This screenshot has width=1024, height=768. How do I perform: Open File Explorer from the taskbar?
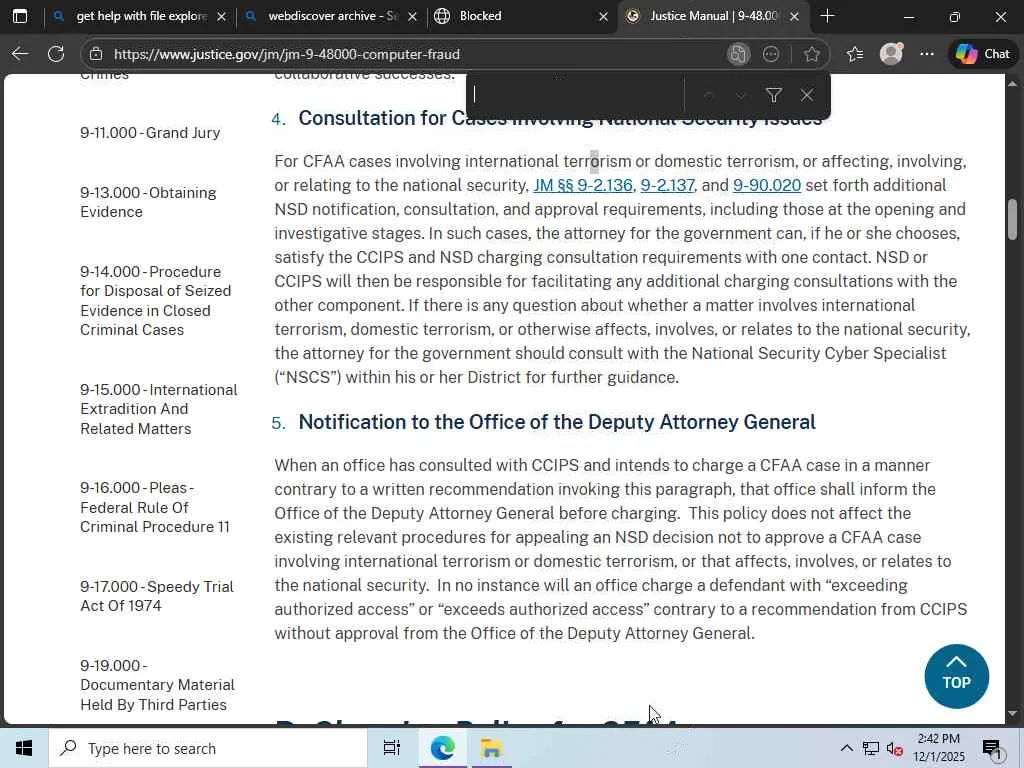490,748
